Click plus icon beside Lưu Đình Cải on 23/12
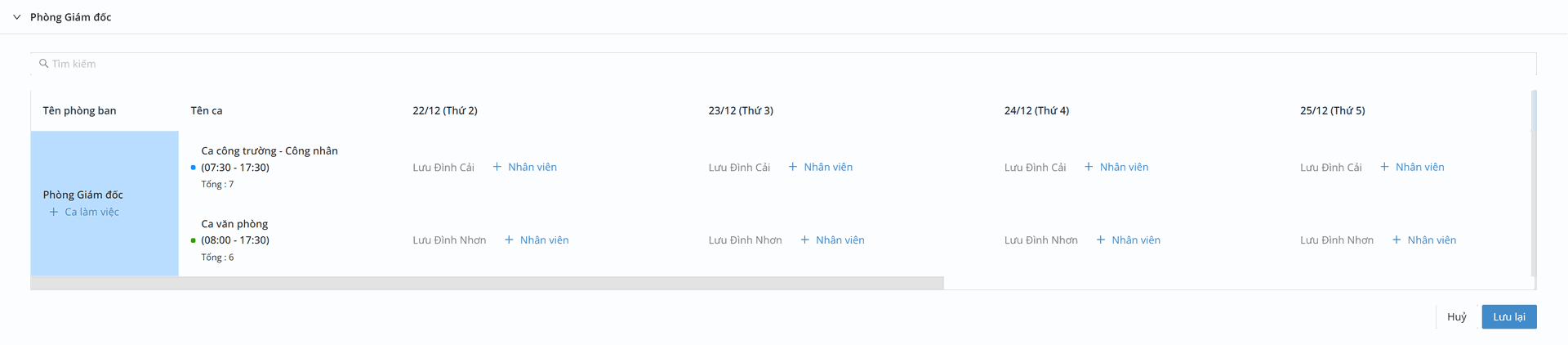Image resolution: width=1568 pixels, height=345 pixels. (792, 167)
